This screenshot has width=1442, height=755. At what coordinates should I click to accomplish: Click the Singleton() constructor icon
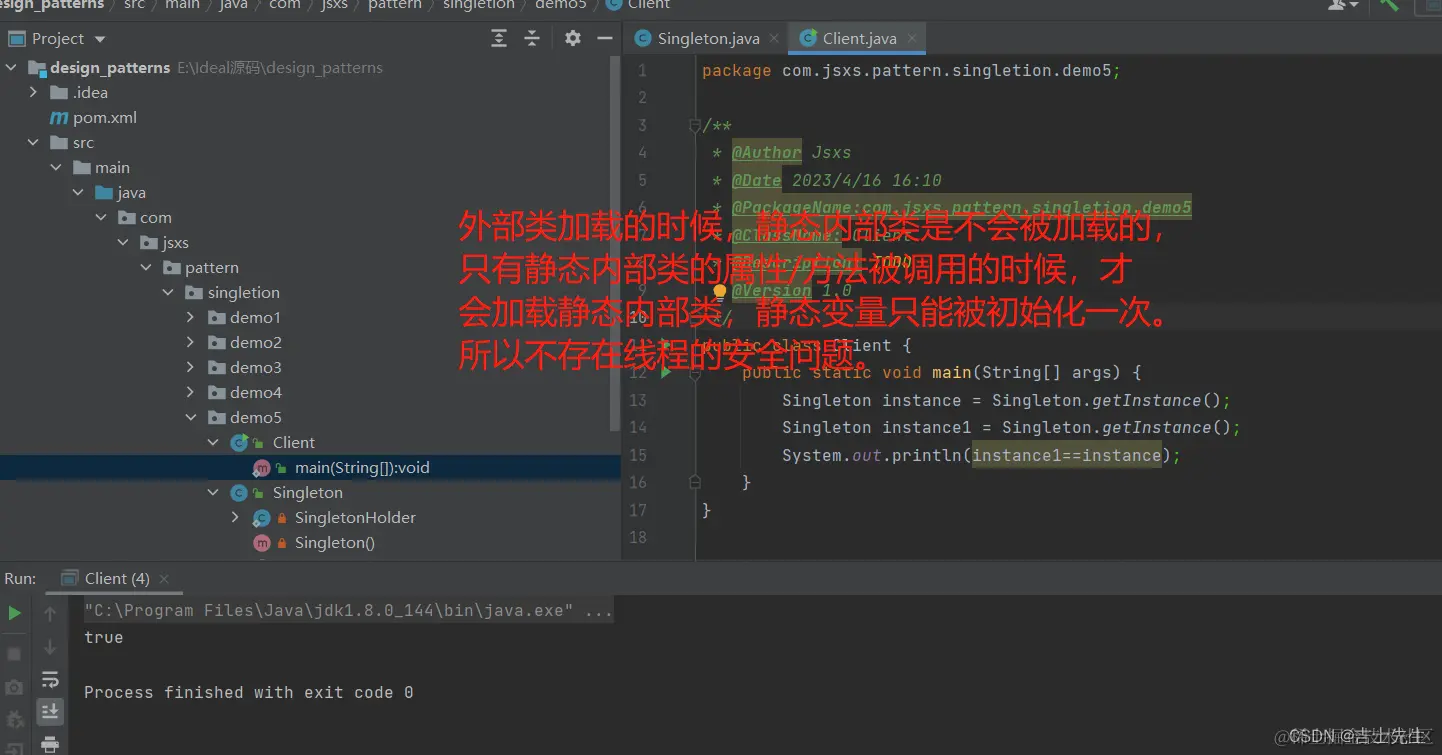pos(262,542)
